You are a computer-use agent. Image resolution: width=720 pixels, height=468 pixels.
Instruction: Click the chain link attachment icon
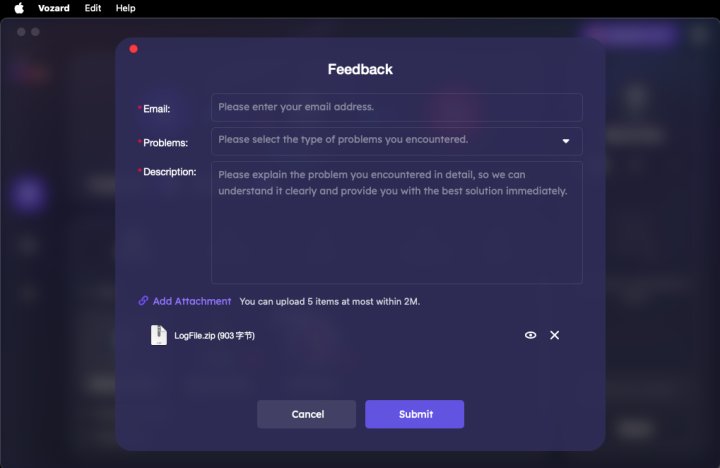click(143, 301)
